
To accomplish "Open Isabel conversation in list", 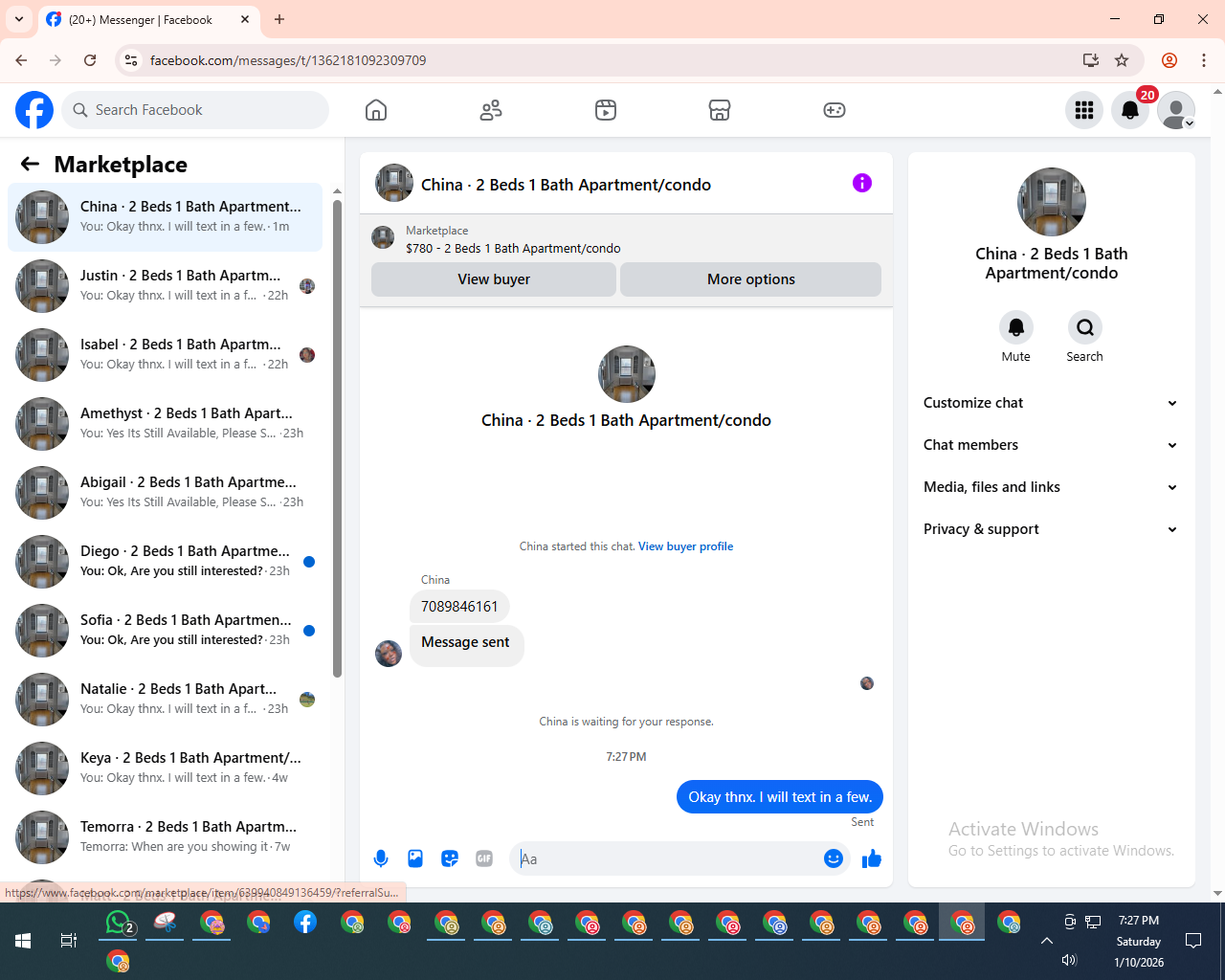I will coord(166,355).
